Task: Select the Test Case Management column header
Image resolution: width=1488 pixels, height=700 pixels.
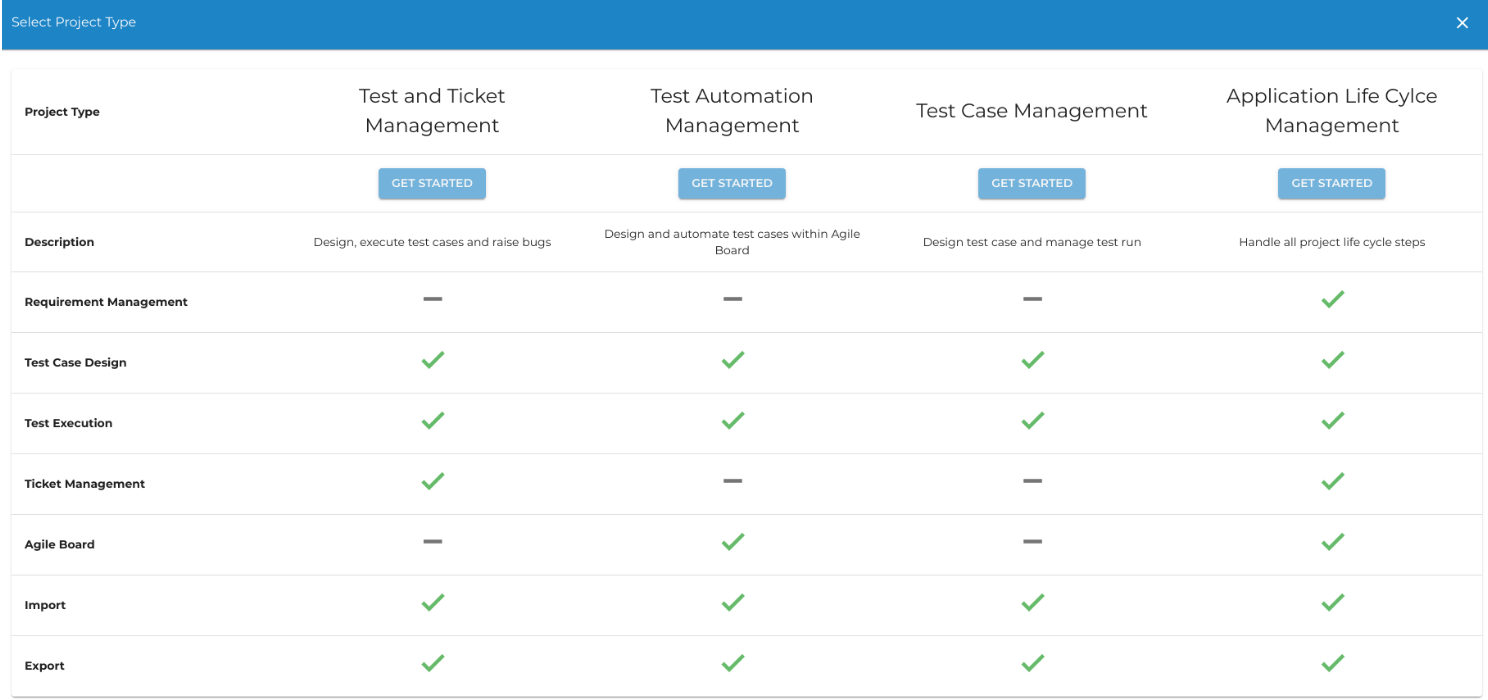Action: pyautogui.click(x=1031, y=111)
